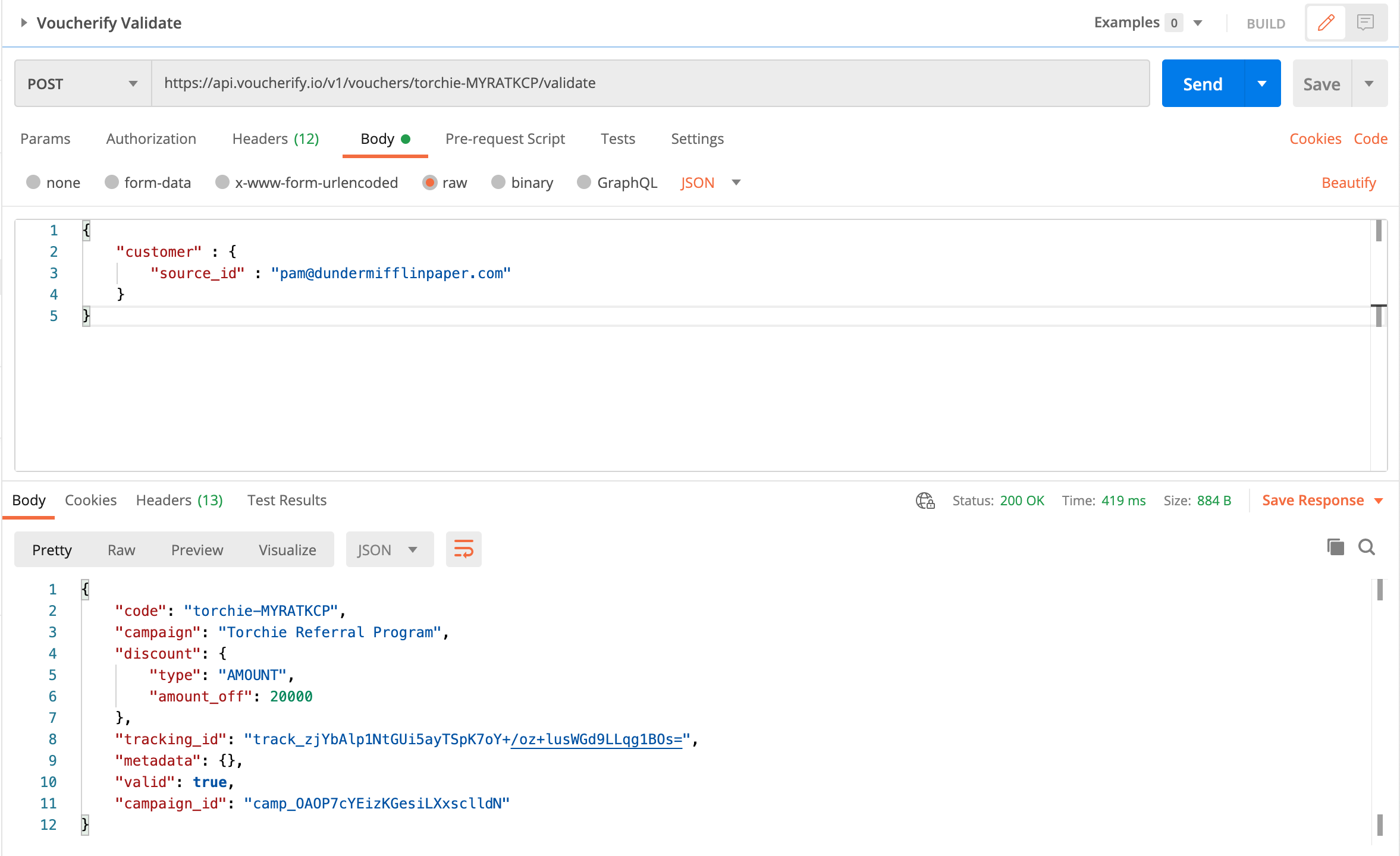This screenshot has height=856, width=1400.
Task: Open the POST method dropdown
Action: tap(83, 84)
